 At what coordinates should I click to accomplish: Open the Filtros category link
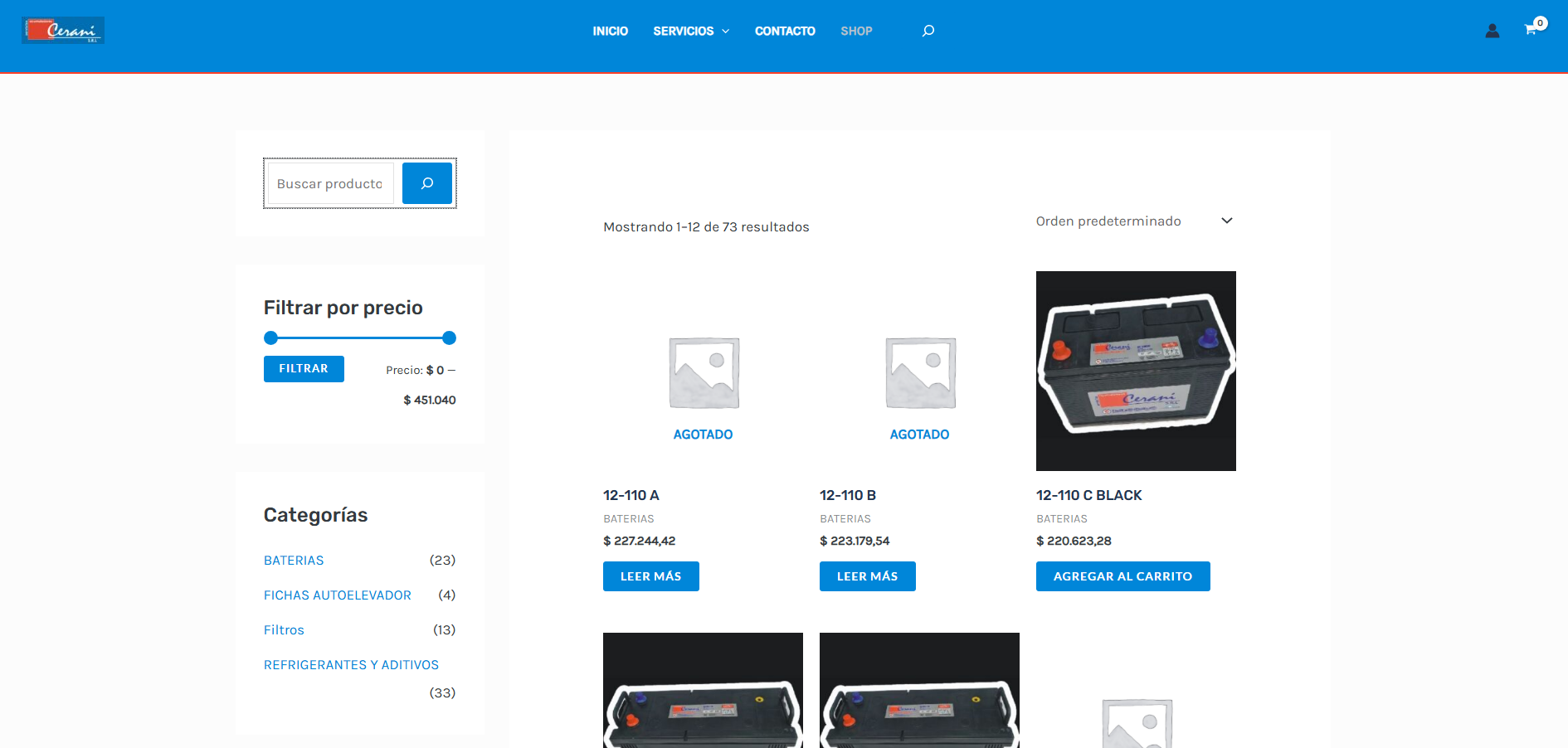[284, 630]
